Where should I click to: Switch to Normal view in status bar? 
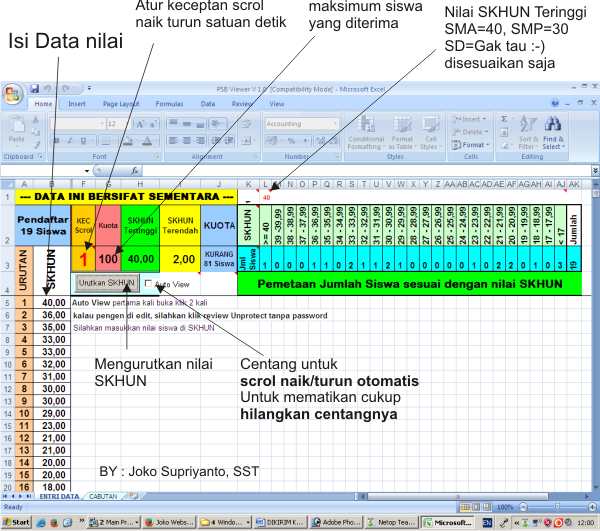(x=465, y=507)
